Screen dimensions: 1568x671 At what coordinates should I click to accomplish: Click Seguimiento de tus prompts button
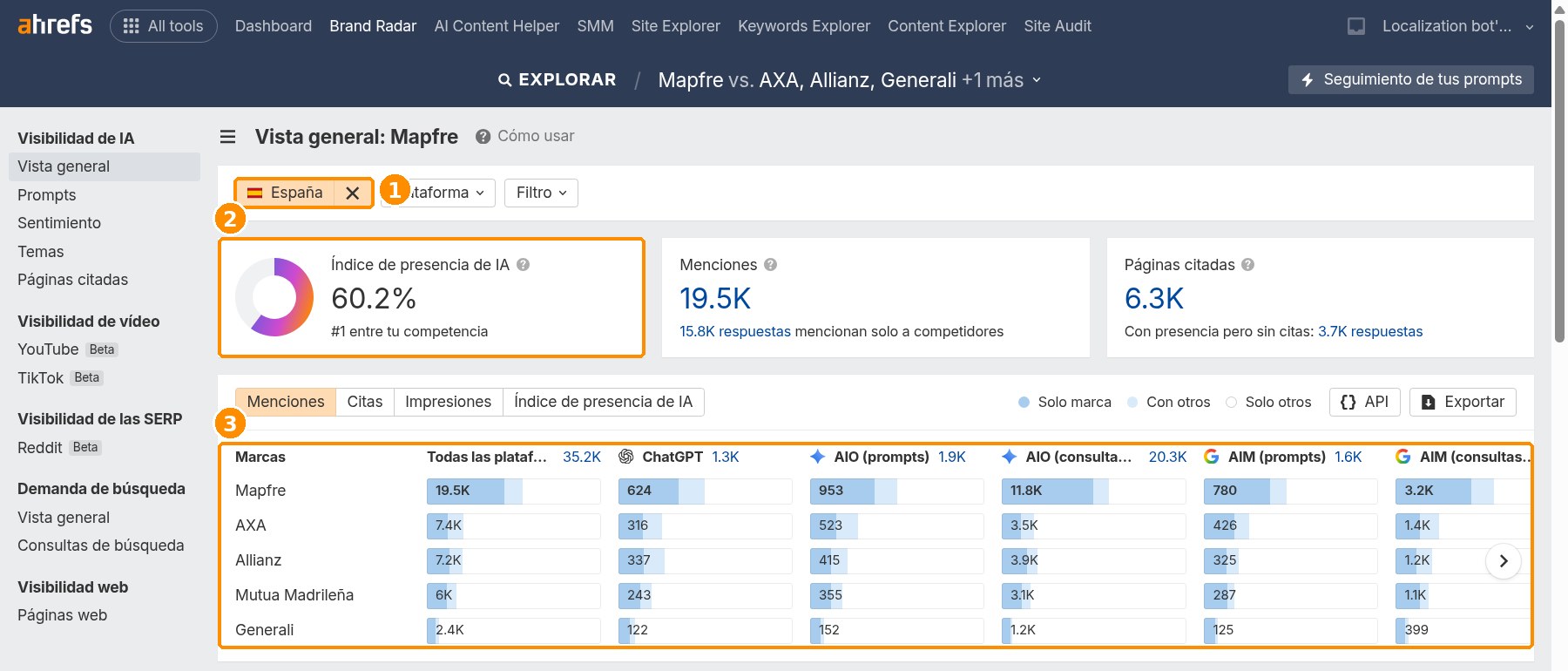tap(1411, 79)
